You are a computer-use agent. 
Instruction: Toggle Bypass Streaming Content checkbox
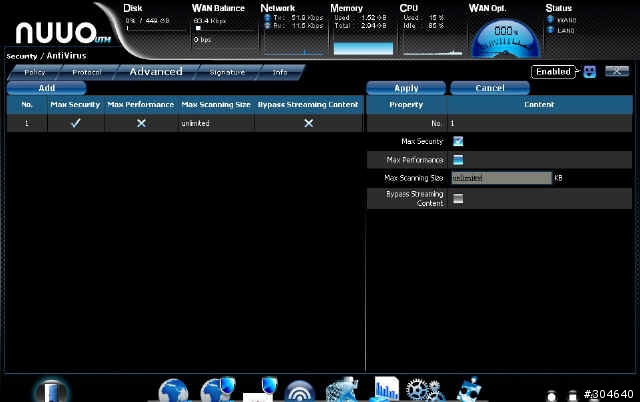click(x=458, y=198)
